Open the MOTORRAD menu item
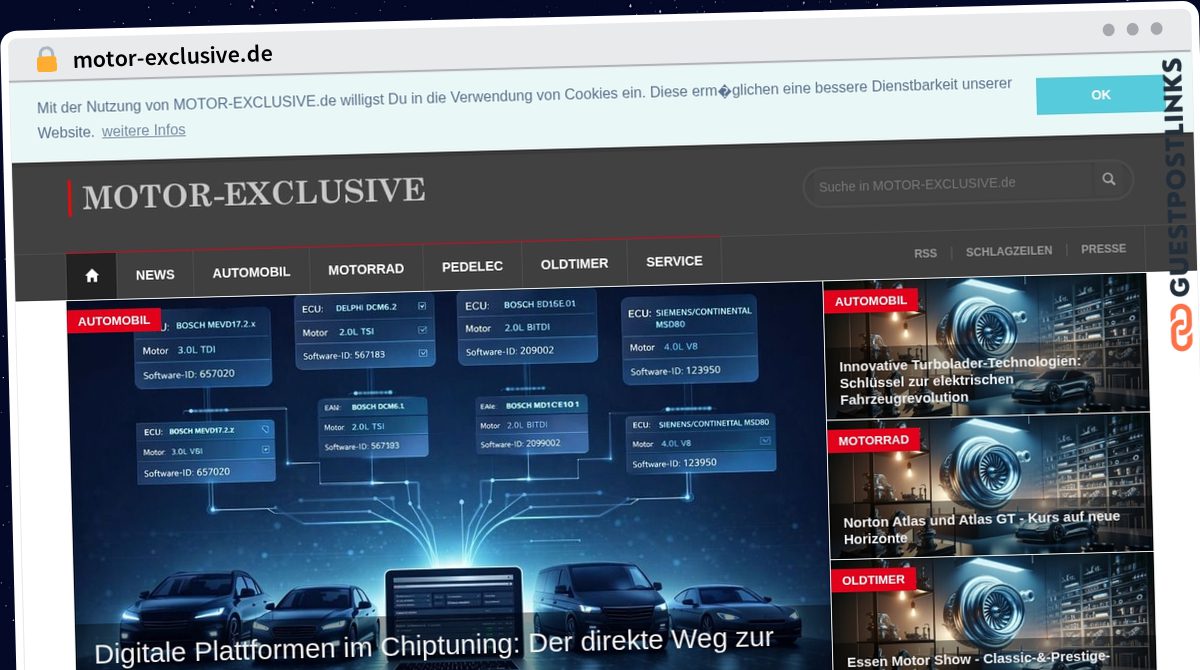 click(x=366, y=269)
